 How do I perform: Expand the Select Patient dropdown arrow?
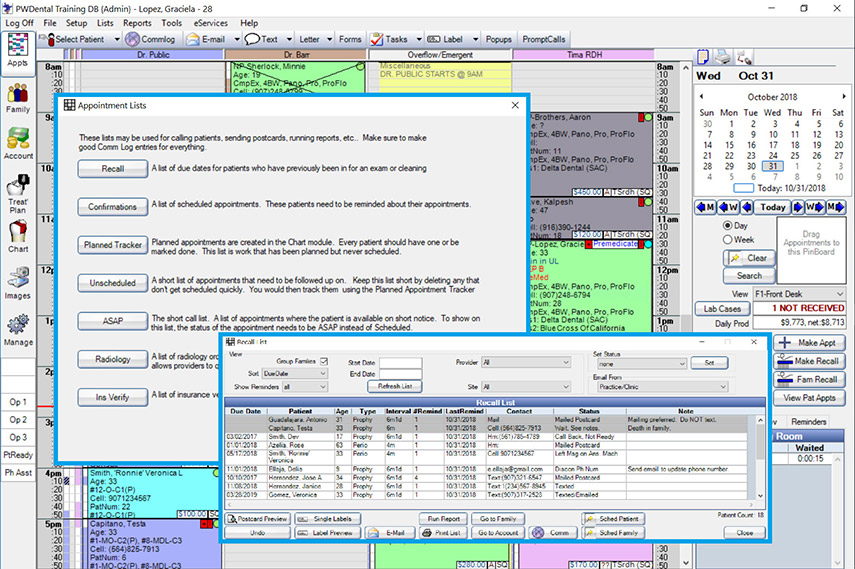(117, 39)
